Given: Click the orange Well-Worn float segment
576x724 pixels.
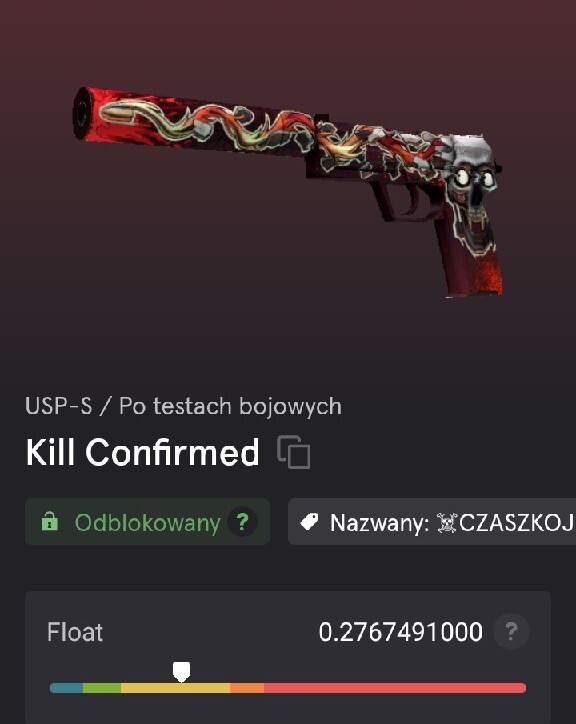Looking at the screenshot, I should 247,688.
